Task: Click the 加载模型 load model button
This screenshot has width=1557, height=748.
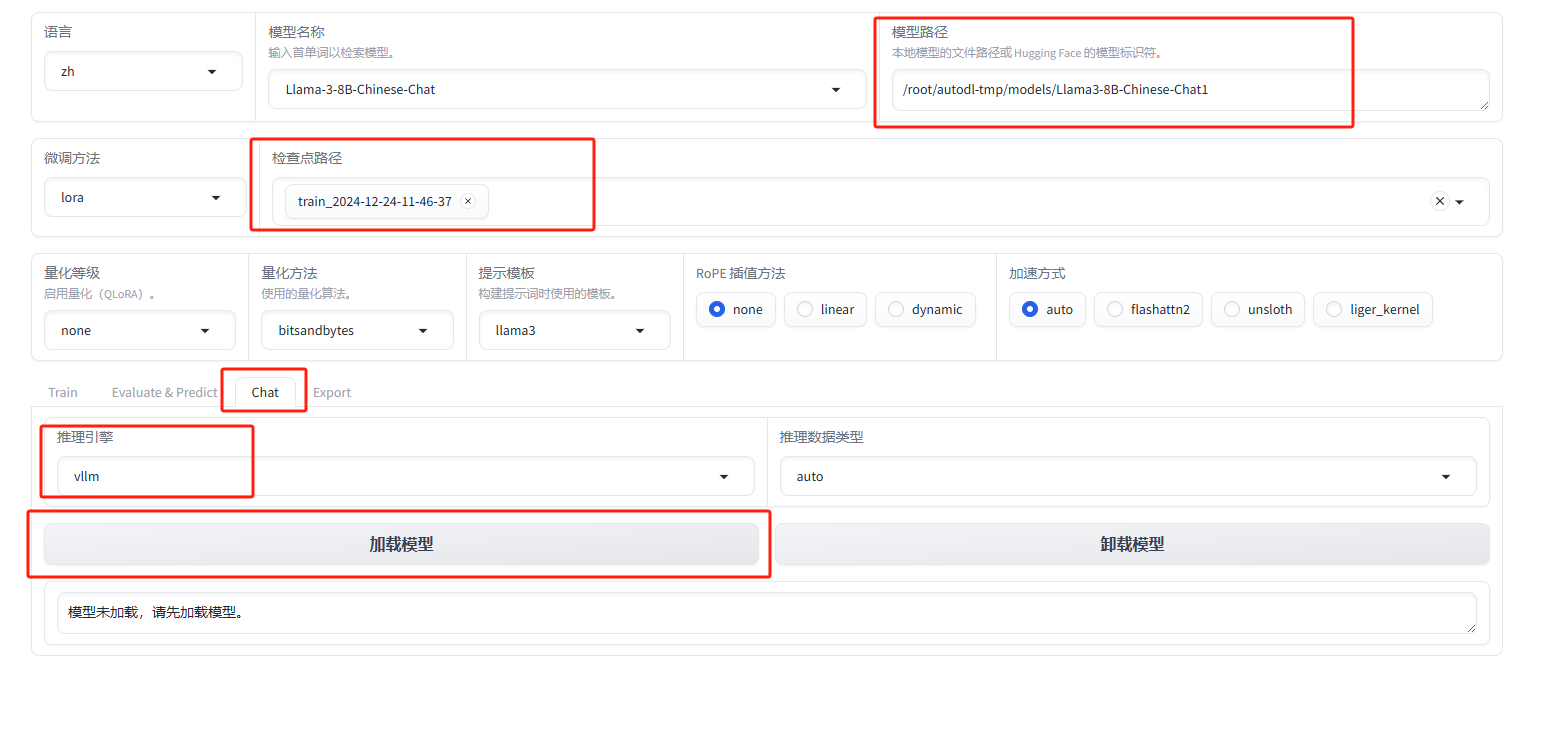Action: (401, 545)
